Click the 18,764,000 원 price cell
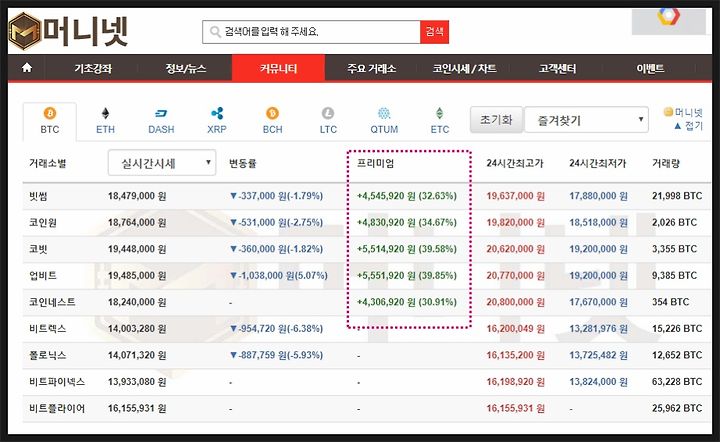The image size is (720, 442). click(x=137, y=223)
